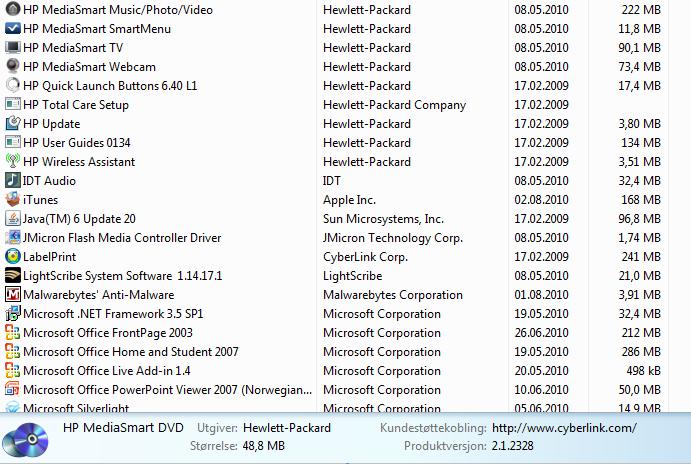Select the IDT Audio program name
The image size is (691, 464).
(49, 181)
